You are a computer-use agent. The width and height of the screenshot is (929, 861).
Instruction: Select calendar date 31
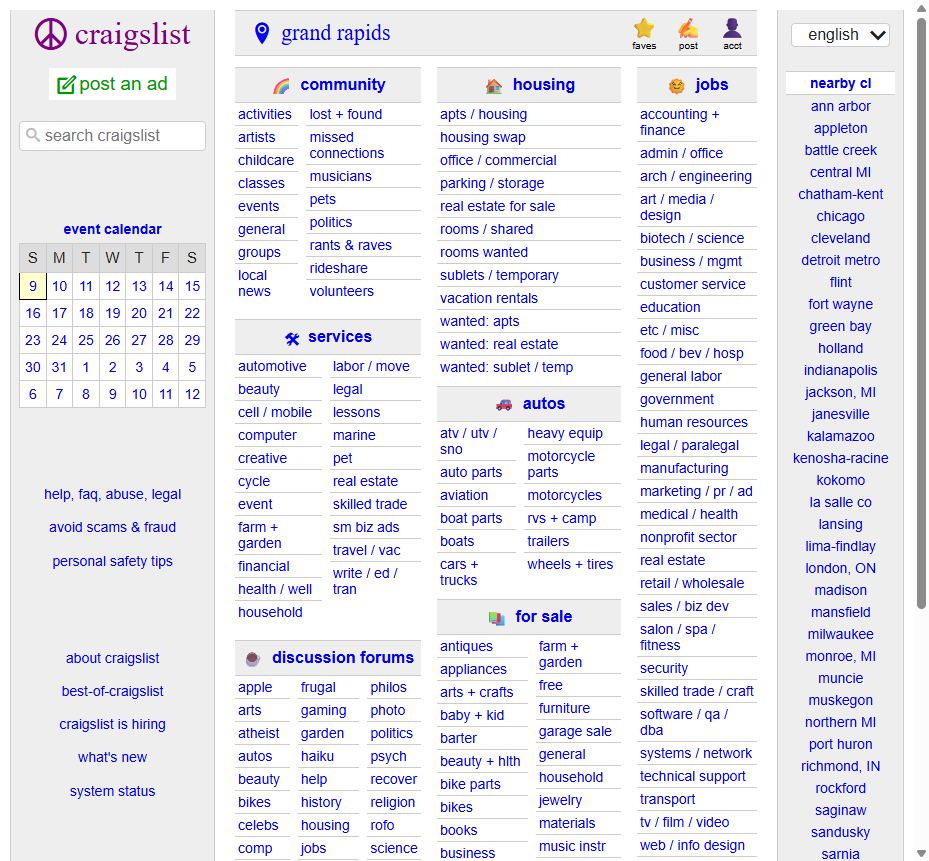coord(59,367)
